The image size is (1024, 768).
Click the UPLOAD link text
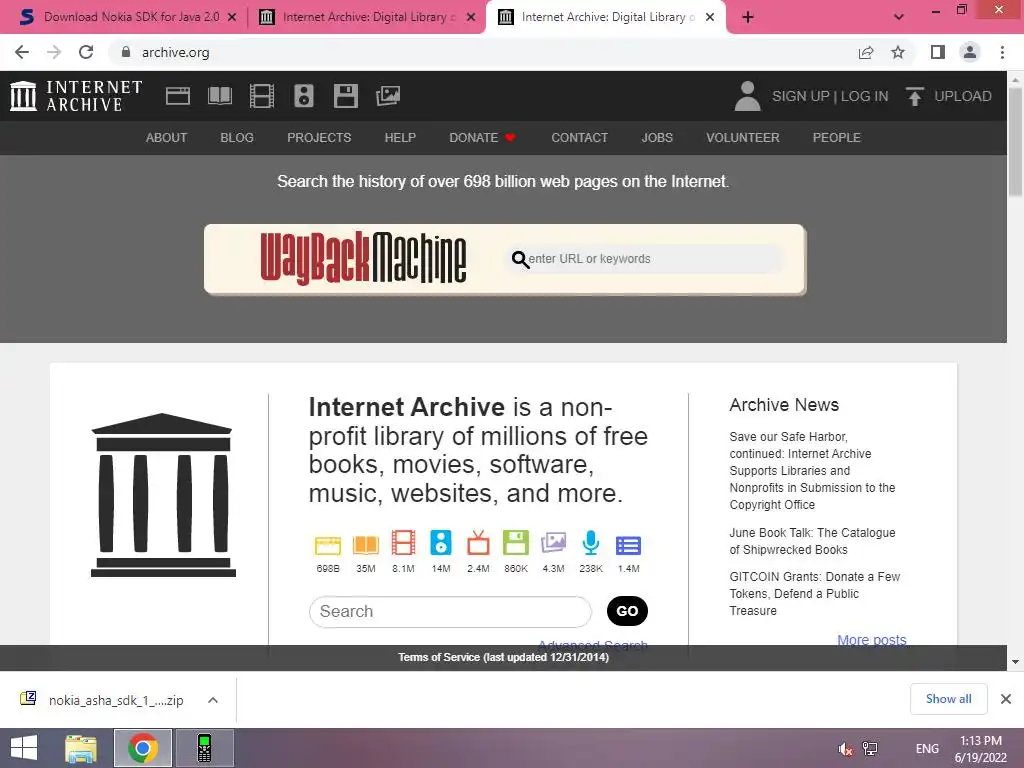(x=963, y=96)
